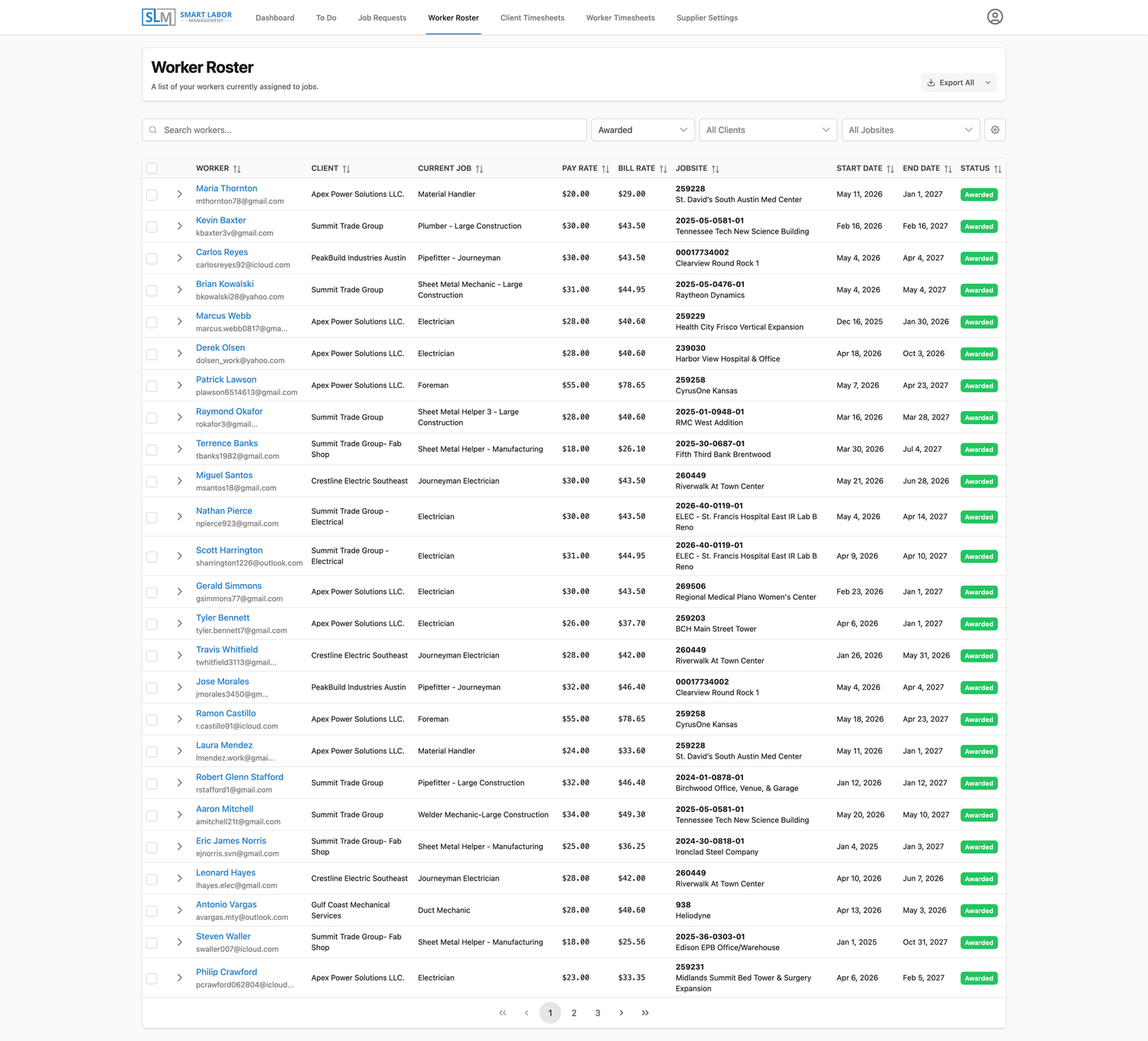The height and width of the screenshot is (1041, 1148).
Task: Sort by Current Job column arrows
Action: [x=480, y=168]
